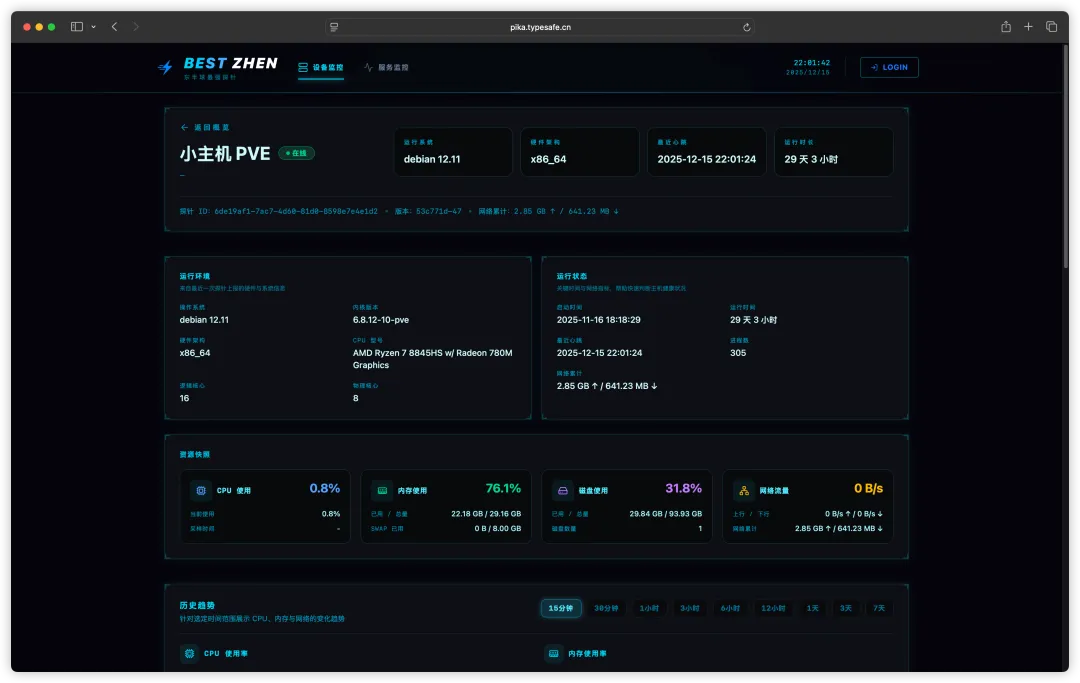Expand the sidebar dropdown chevron

pos(94,27)
